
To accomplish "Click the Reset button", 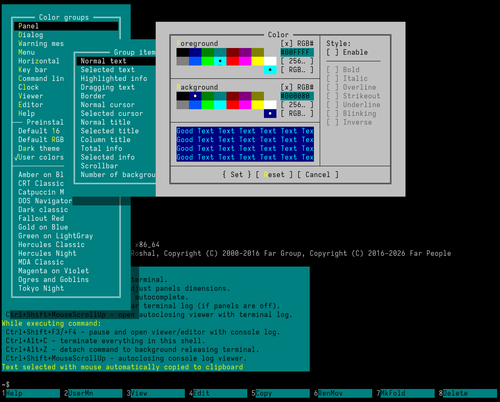I will point(274,174).
